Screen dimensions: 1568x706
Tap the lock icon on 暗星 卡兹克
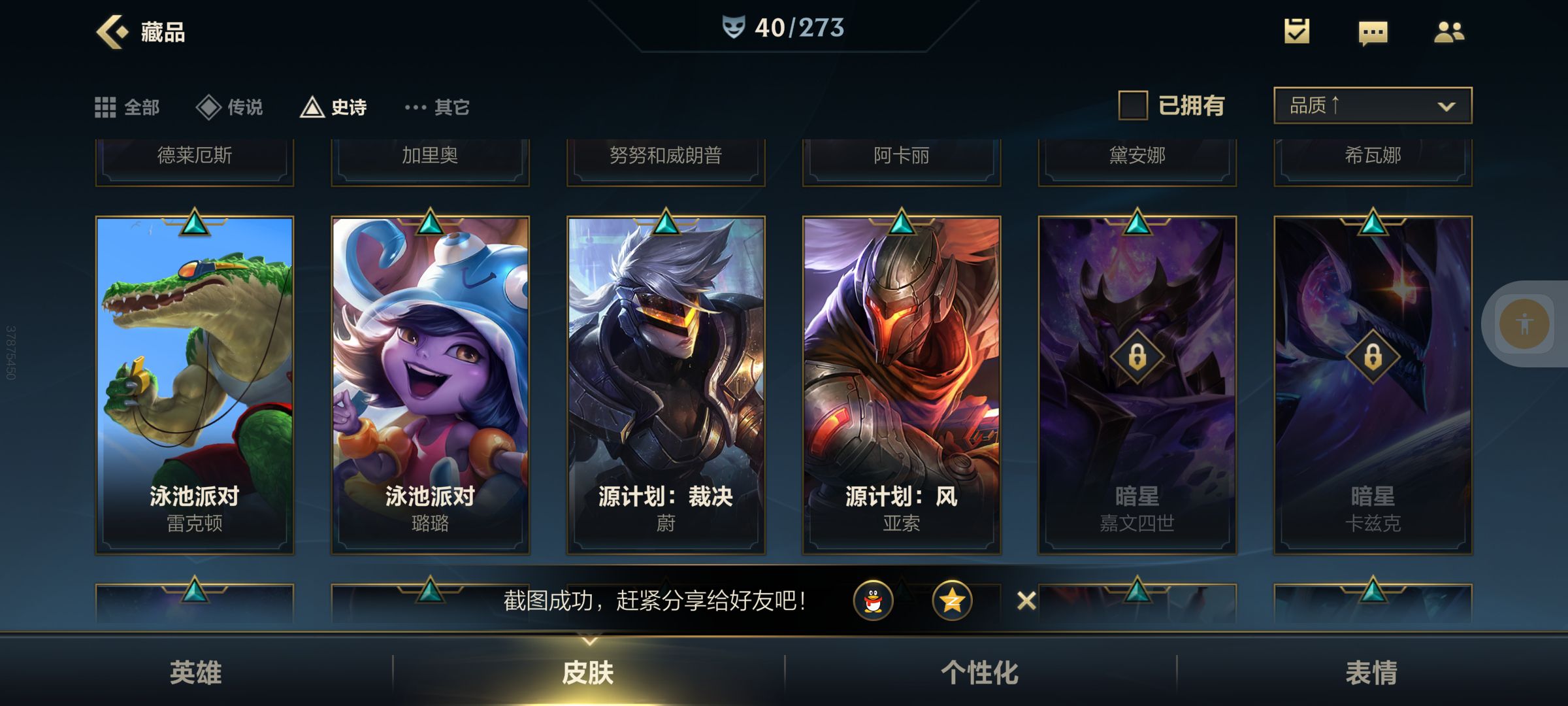[x=1373, y=356]
